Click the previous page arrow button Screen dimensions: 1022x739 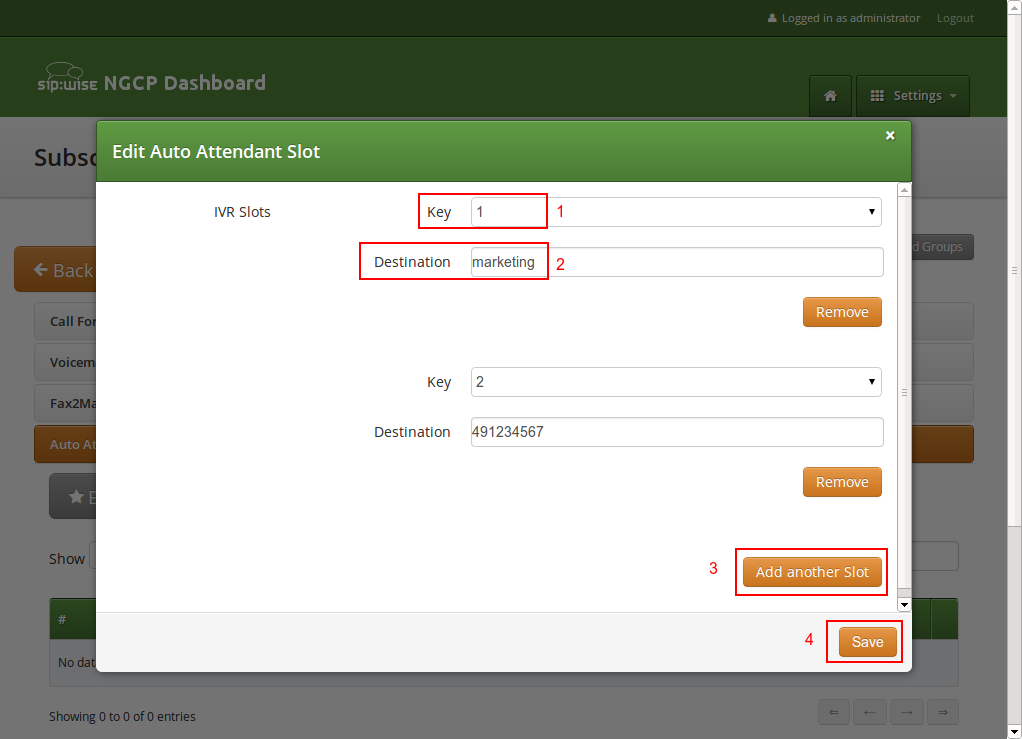[869, 712]
